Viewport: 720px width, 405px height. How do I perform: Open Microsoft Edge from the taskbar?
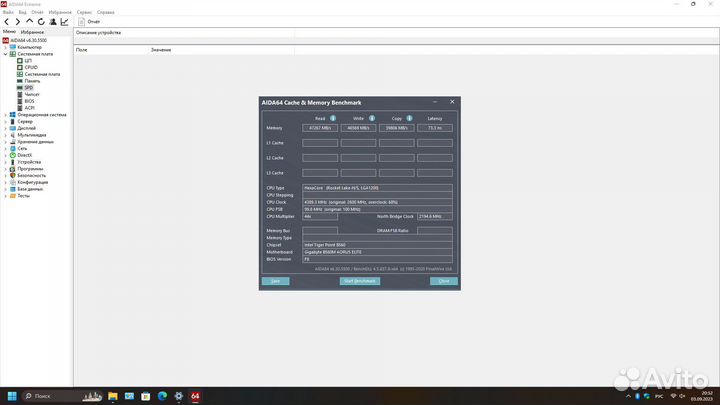pyautogui.click(x=162, y=396)
